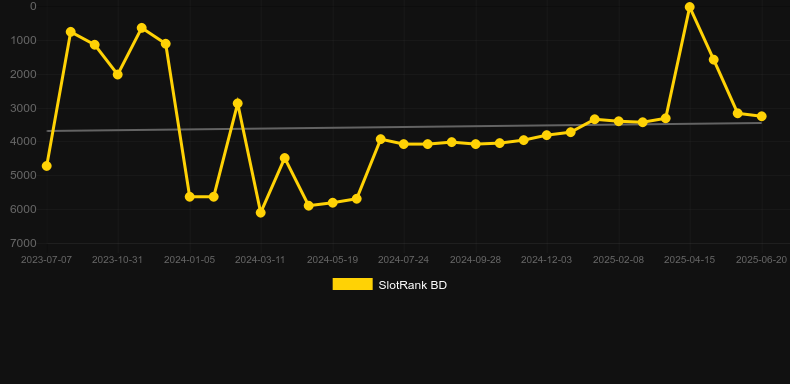Click the x-axis label 2024-03-11
This screenshot has width=790, height=384.
pyautogui.click(x=260, y=260)
